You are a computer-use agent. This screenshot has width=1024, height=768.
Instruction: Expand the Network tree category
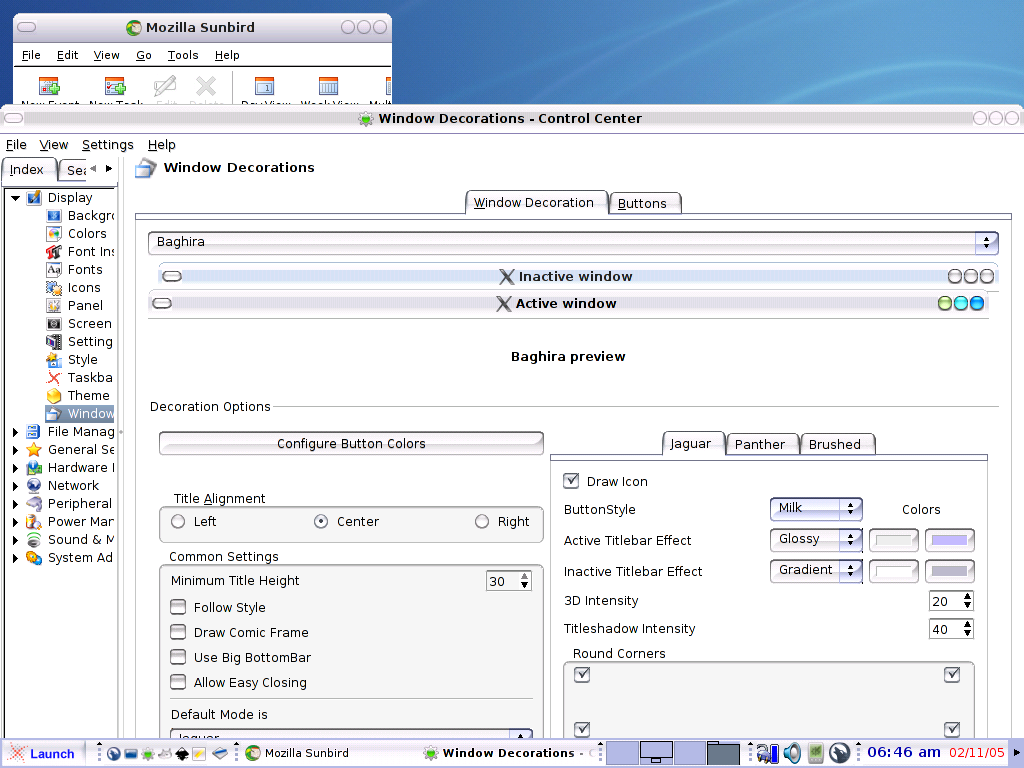tap(16, 486)
